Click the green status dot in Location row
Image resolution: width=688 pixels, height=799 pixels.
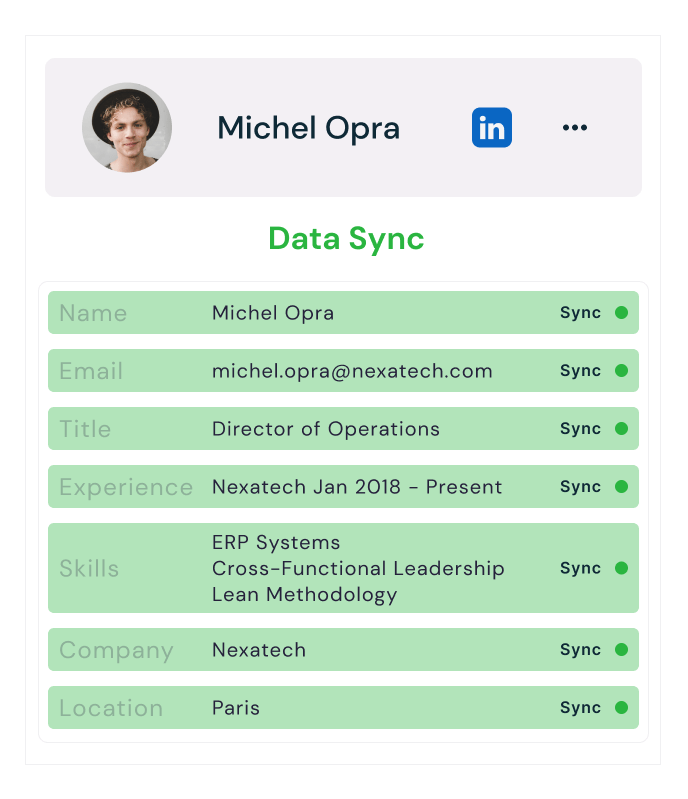621,708
